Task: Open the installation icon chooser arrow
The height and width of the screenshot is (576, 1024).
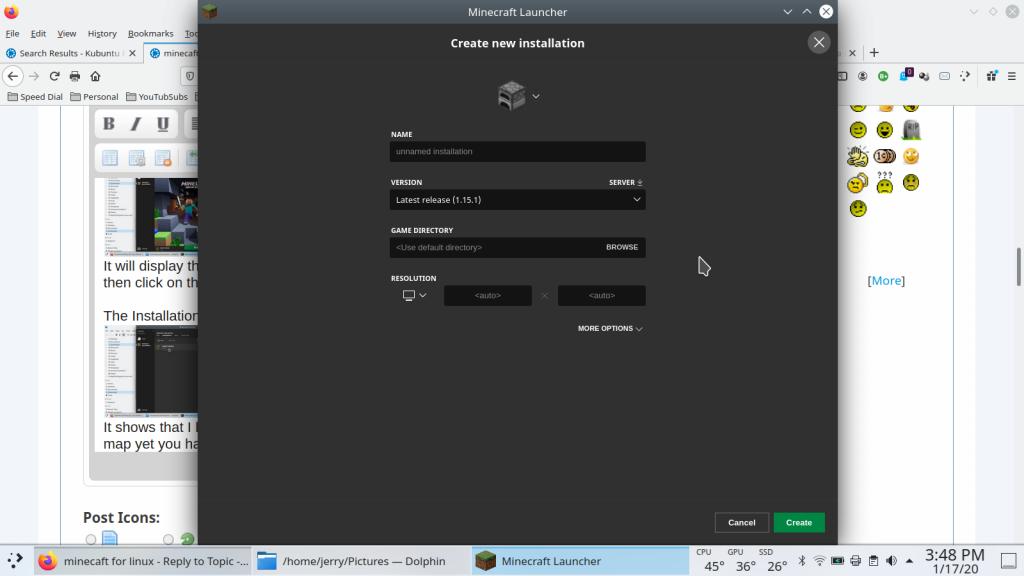Action: 536,96
